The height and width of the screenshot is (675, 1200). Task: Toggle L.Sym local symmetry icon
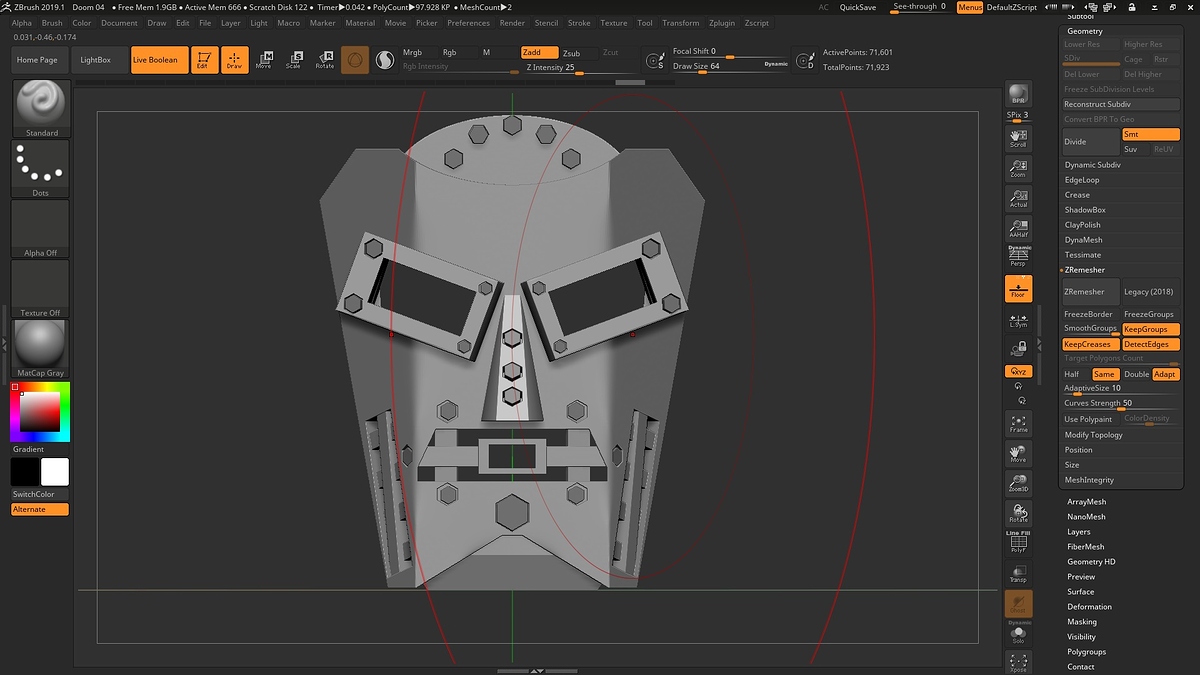pyautogui.click(x=1018, y=319)
